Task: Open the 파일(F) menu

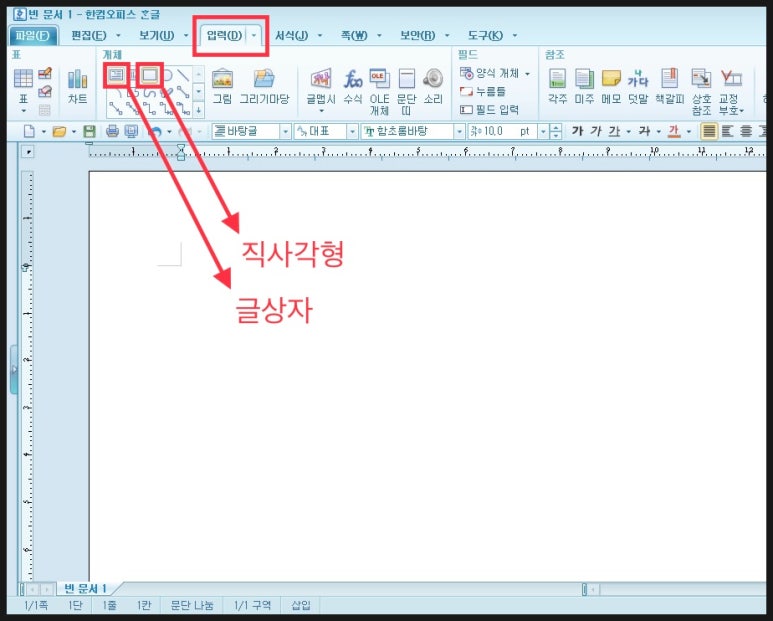Action: coord(33,35)
